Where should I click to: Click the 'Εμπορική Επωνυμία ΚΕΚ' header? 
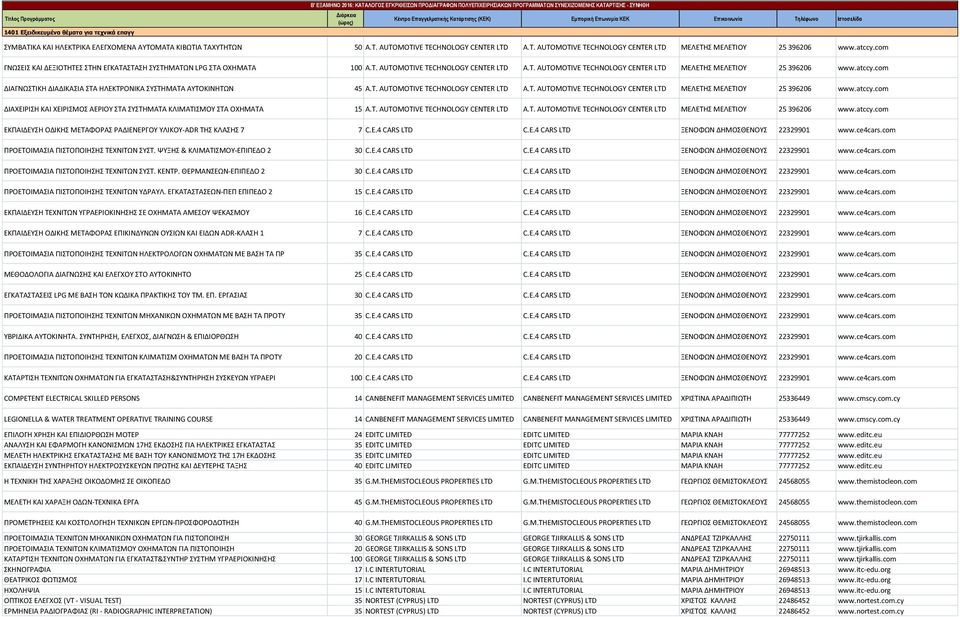tap(600, 19)
